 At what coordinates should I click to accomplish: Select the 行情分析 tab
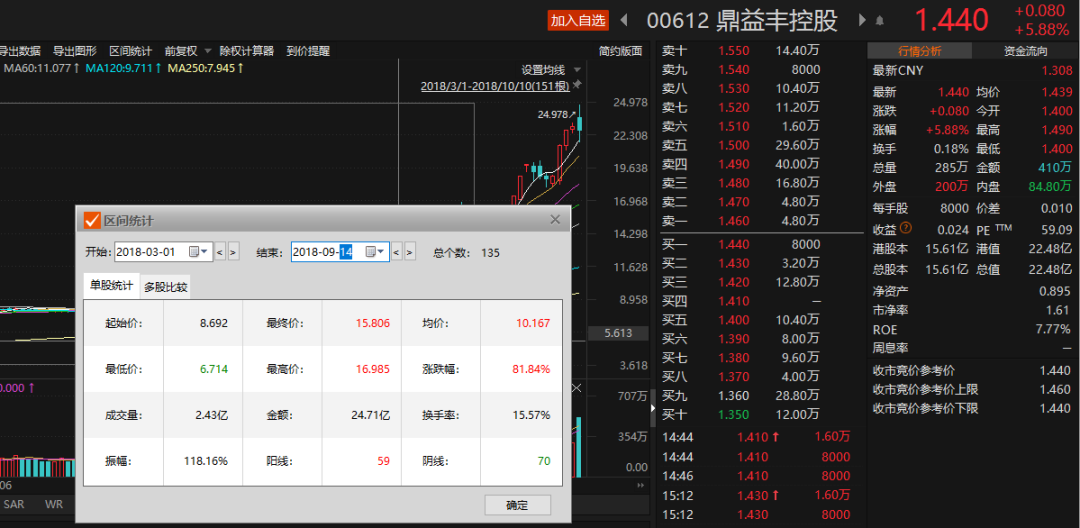[x=919, y=51]
